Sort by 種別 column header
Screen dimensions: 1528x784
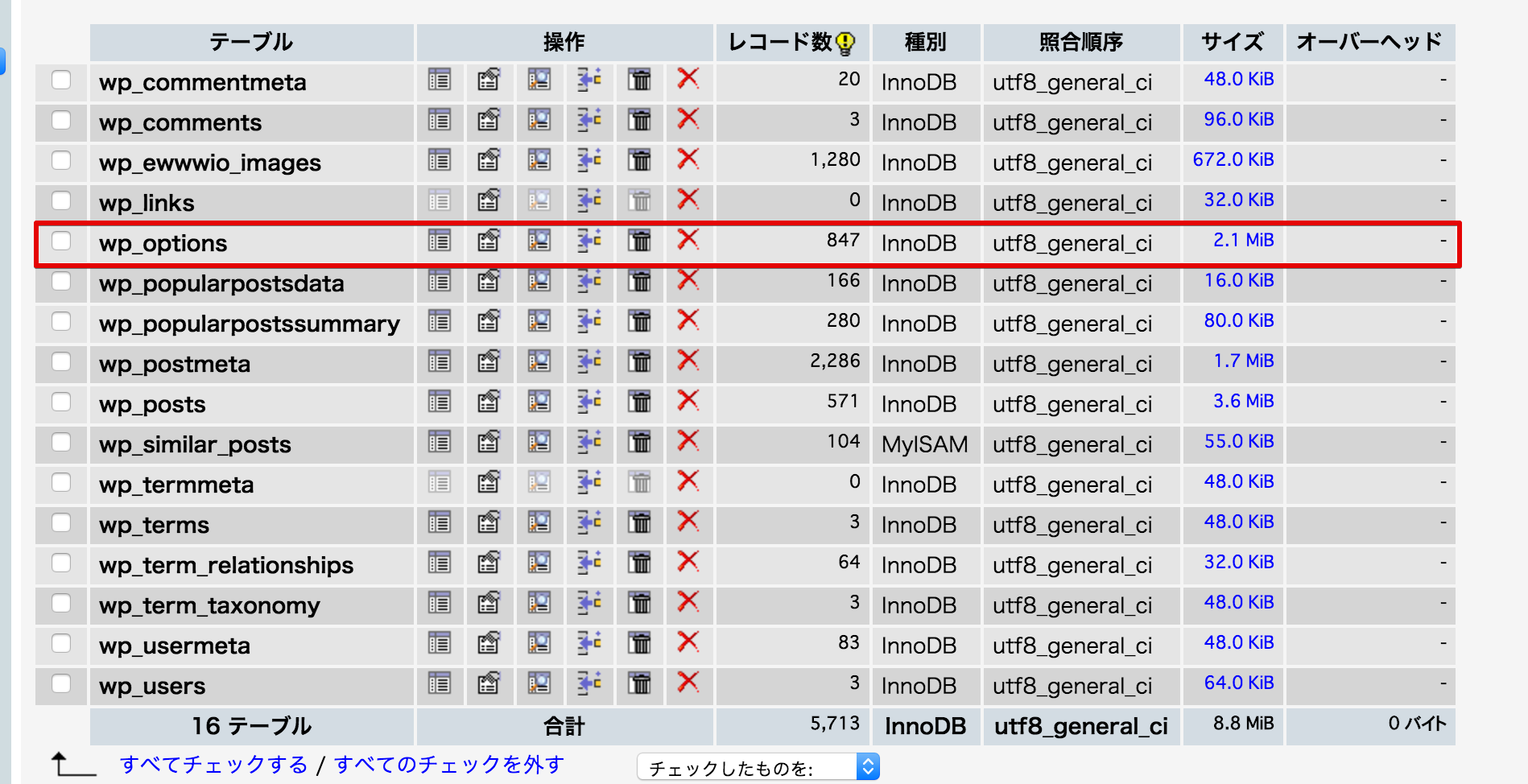point(926,42)
